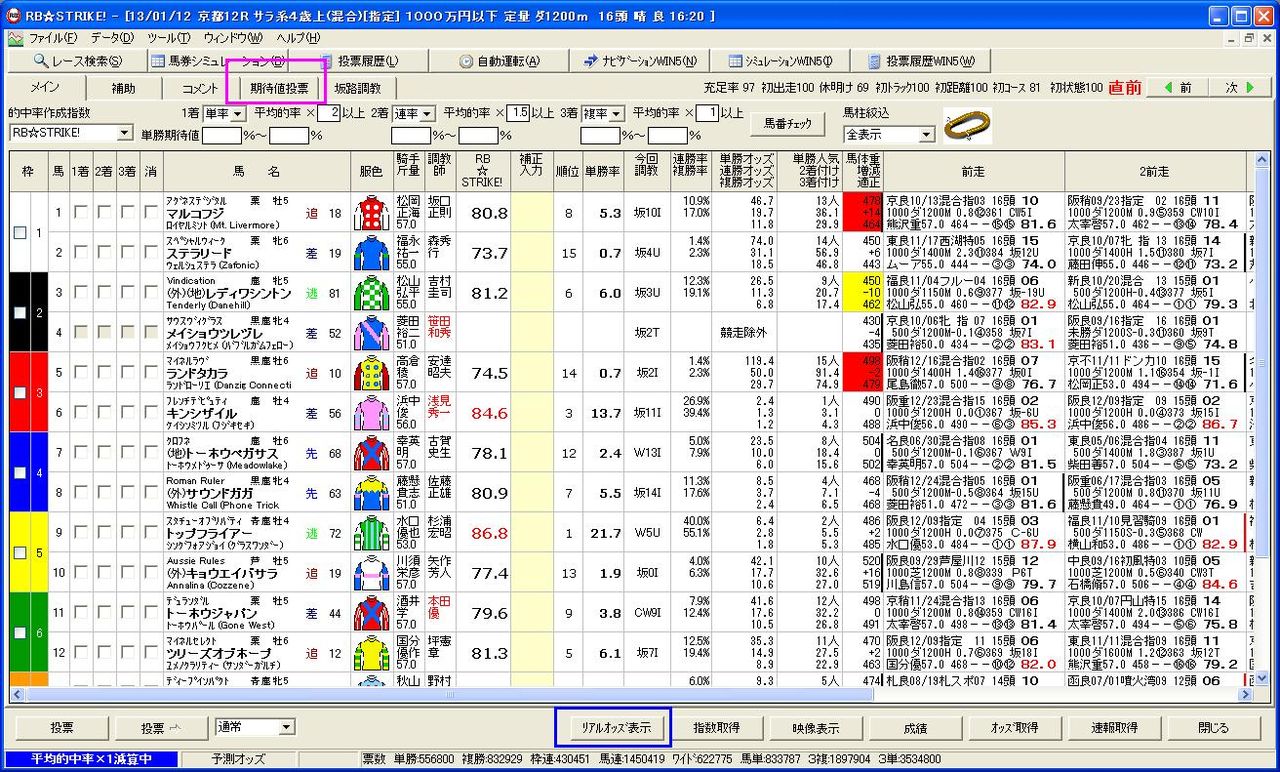Tick the 1着 checkbox for horse 9 トップフライアー

coord(79,532)
